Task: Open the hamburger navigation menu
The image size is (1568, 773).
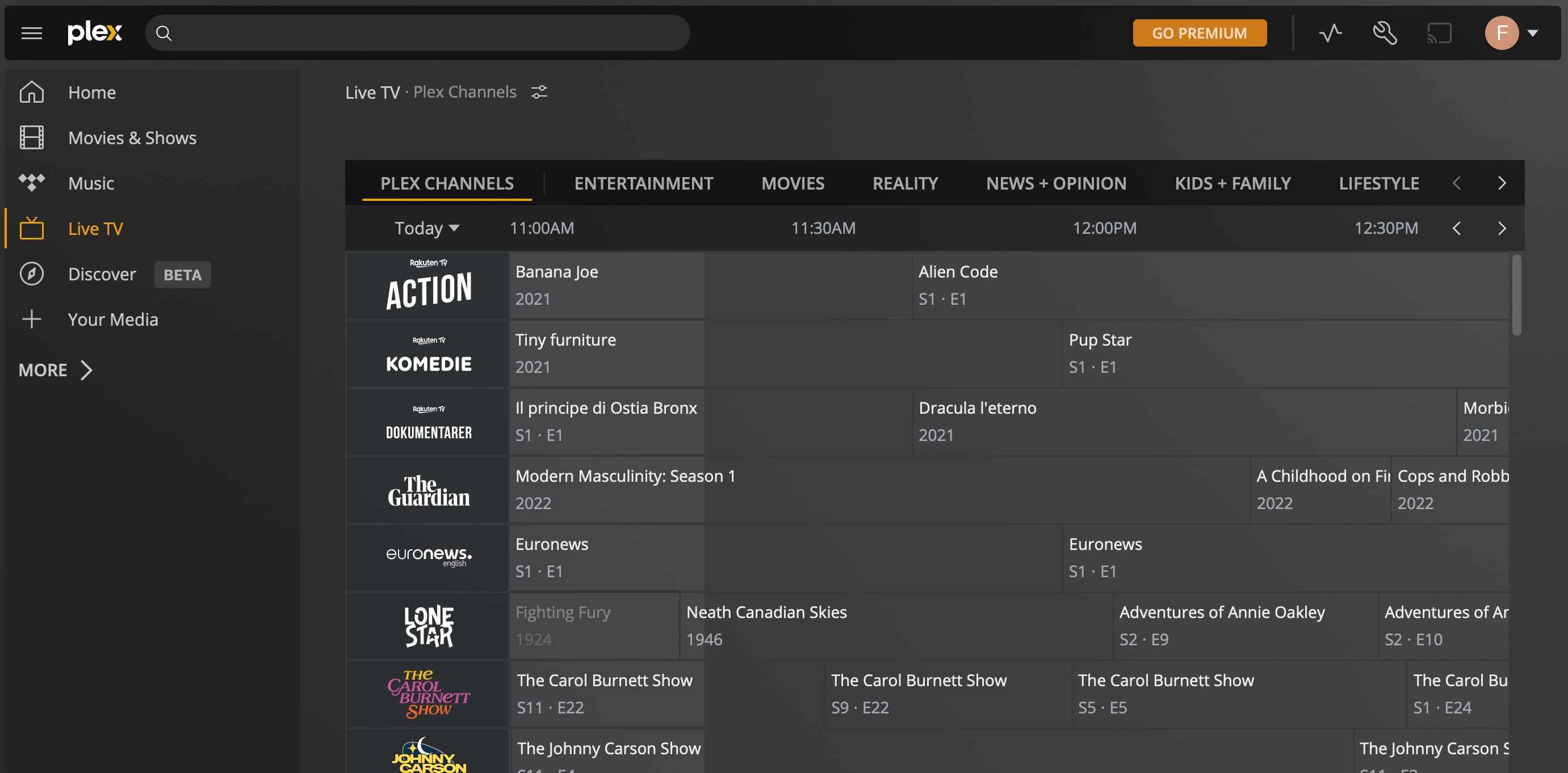Action: tap(32, 33)
